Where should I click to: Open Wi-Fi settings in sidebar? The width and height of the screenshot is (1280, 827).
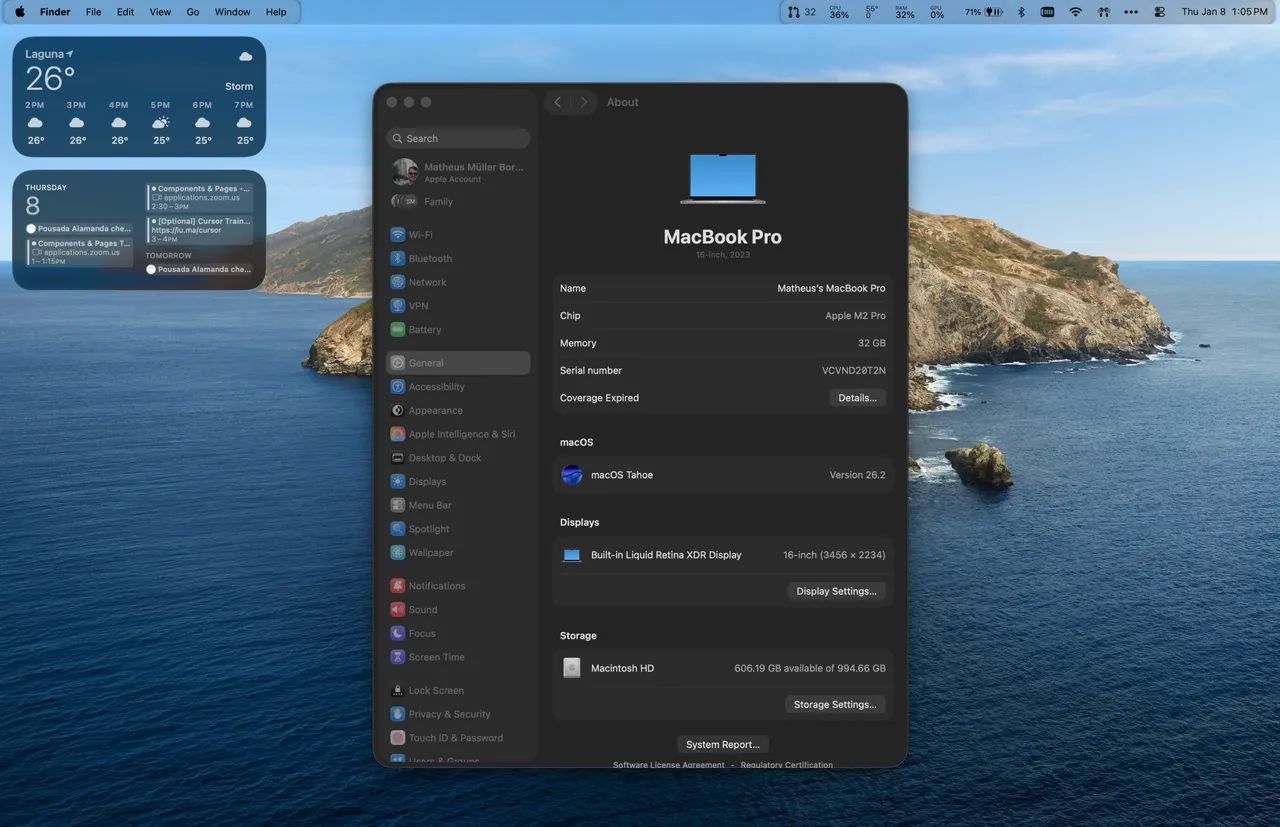[420, 235]
